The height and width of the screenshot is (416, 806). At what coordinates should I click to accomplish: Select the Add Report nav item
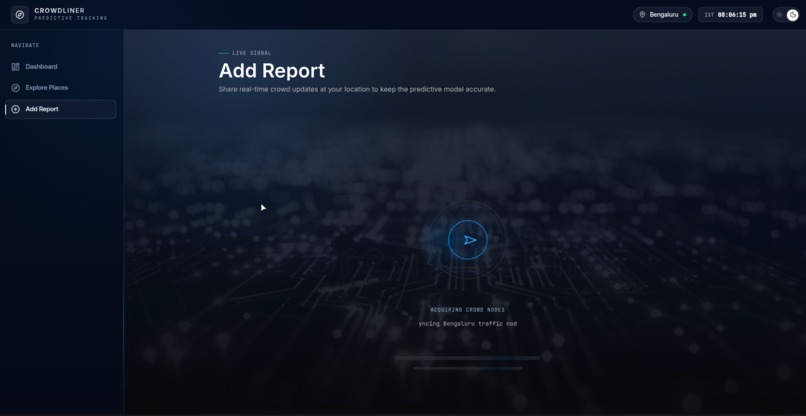60,109
